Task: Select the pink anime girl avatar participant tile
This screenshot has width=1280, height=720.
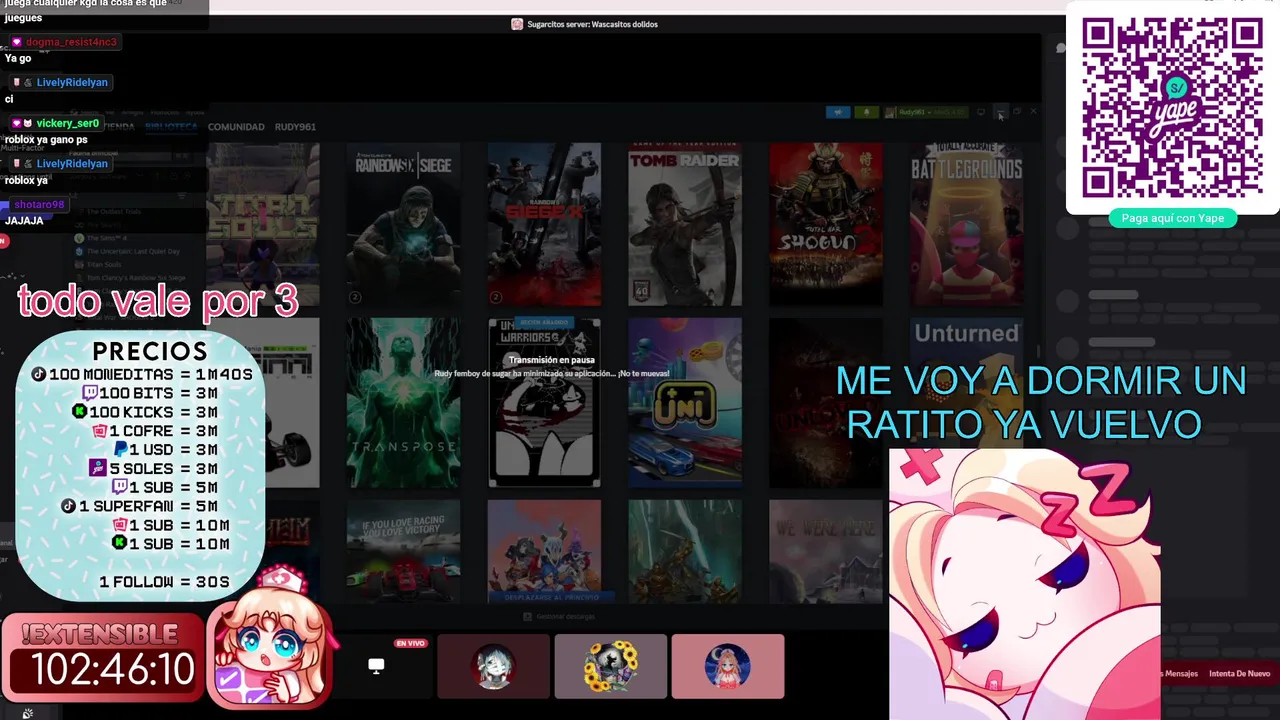Action: pos(728,666)
